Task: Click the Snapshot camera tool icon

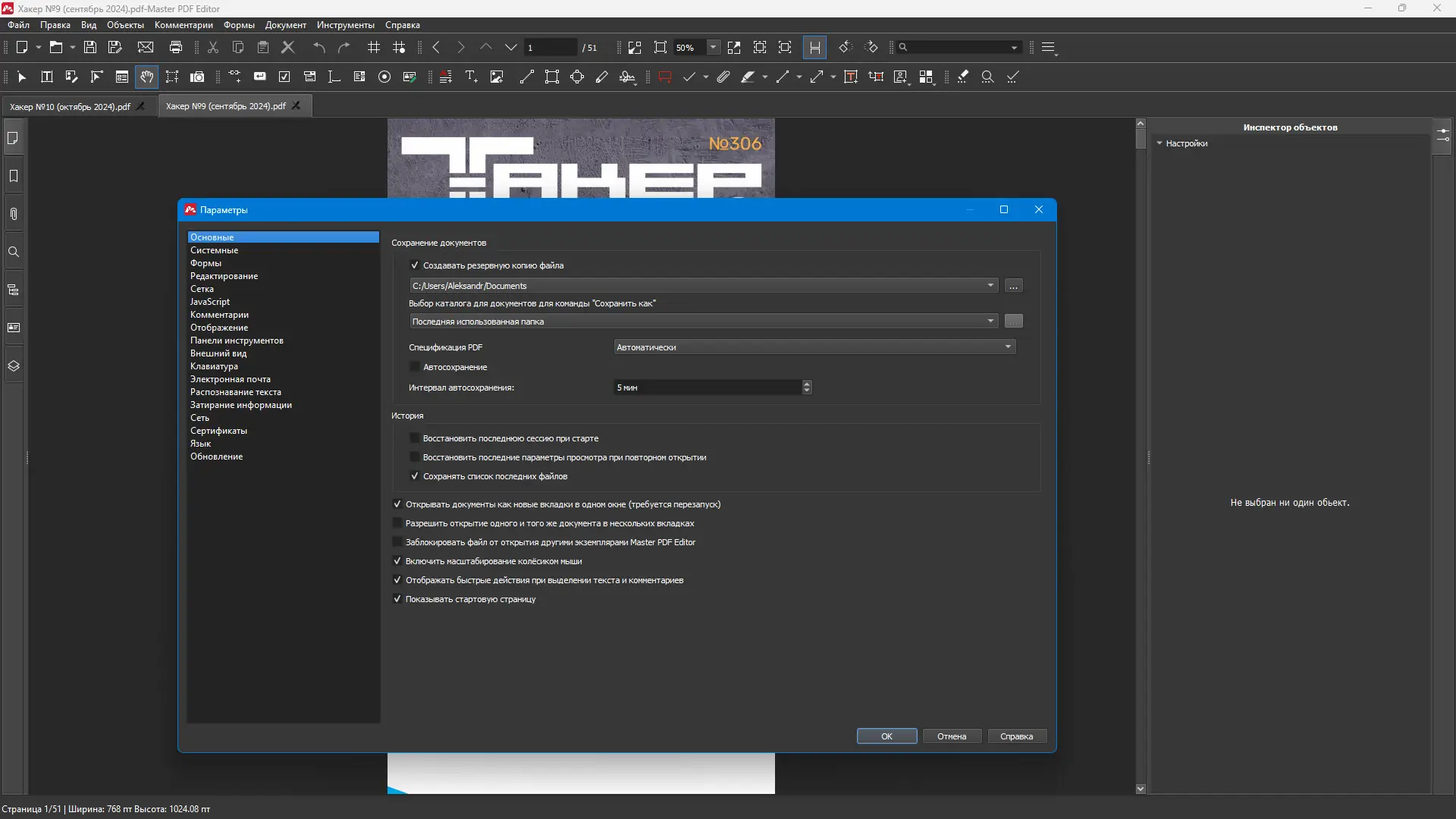Action: pyautogui.click(x=197, y=77)
